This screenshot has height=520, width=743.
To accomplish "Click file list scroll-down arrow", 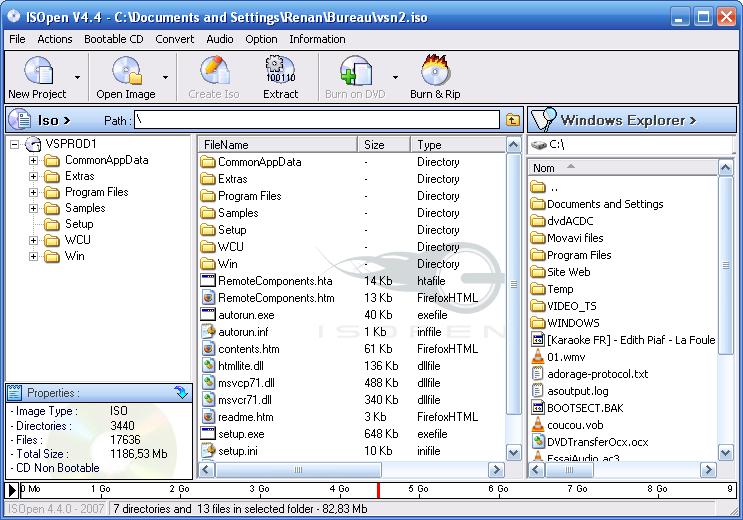I will tap(514, 452).
